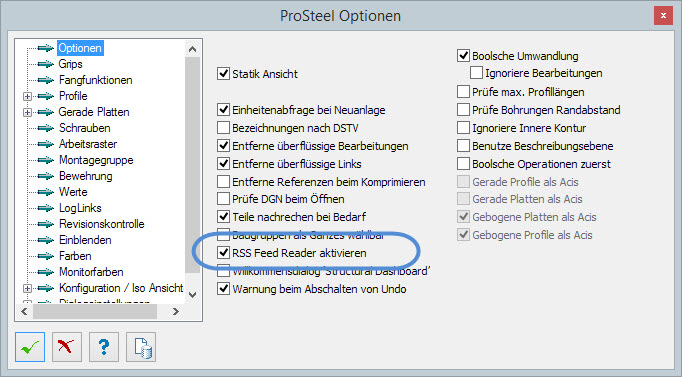The width and height of the screenshot is (682, 377).
Task: Expand Konfiguration / Iso Ansicht node
Action: point(27,288)
